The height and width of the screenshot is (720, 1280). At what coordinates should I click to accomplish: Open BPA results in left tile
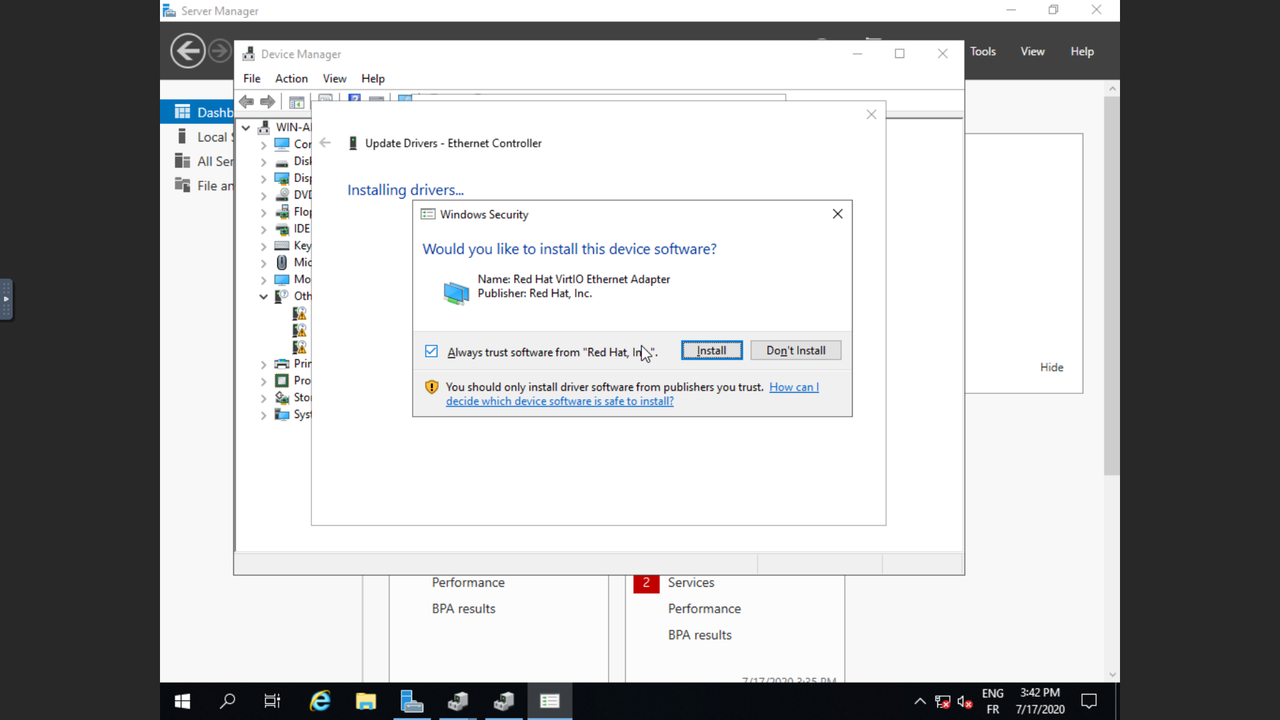click(463, 608)
